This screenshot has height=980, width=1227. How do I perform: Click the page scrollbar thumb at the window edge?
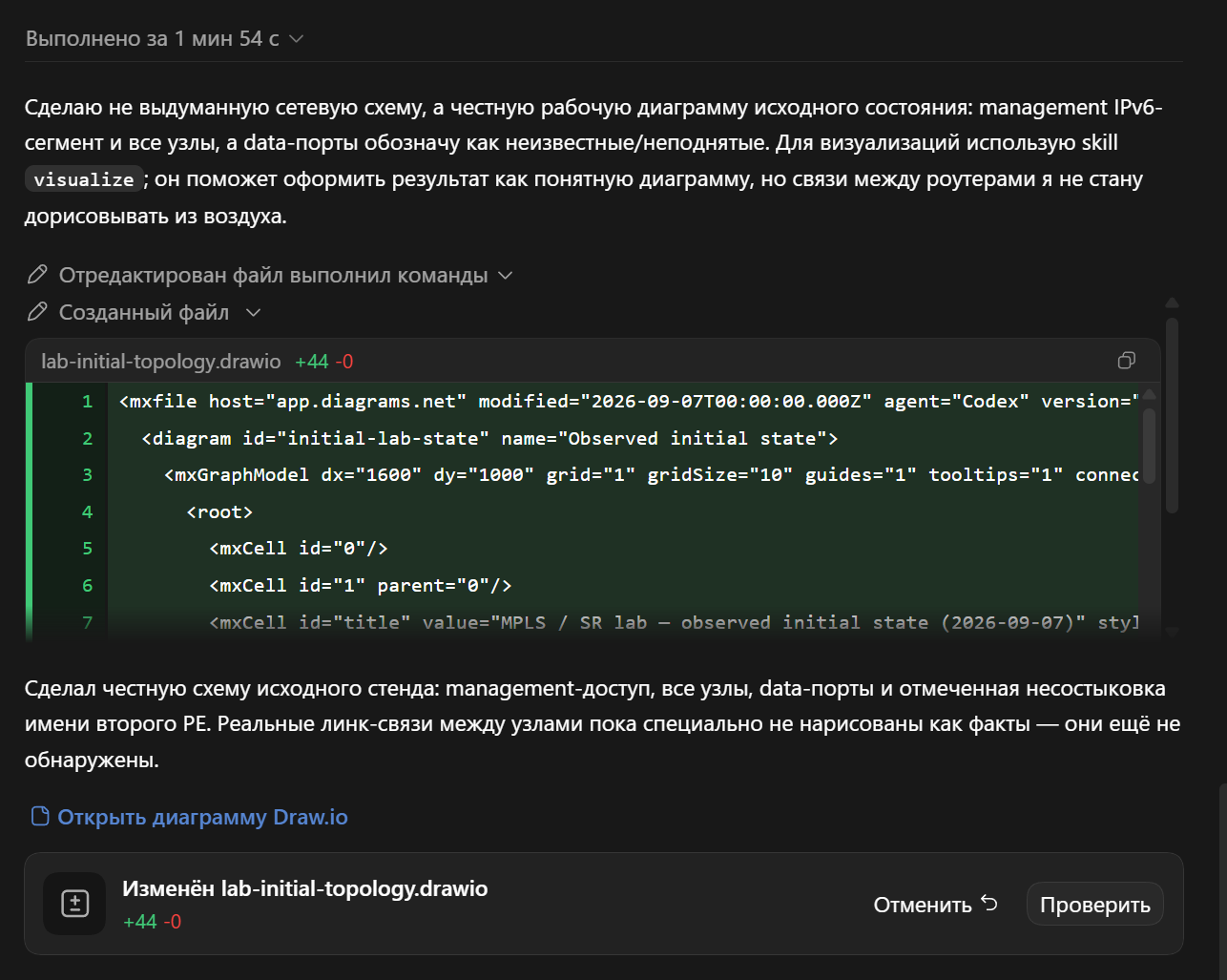click(1223, 880)
